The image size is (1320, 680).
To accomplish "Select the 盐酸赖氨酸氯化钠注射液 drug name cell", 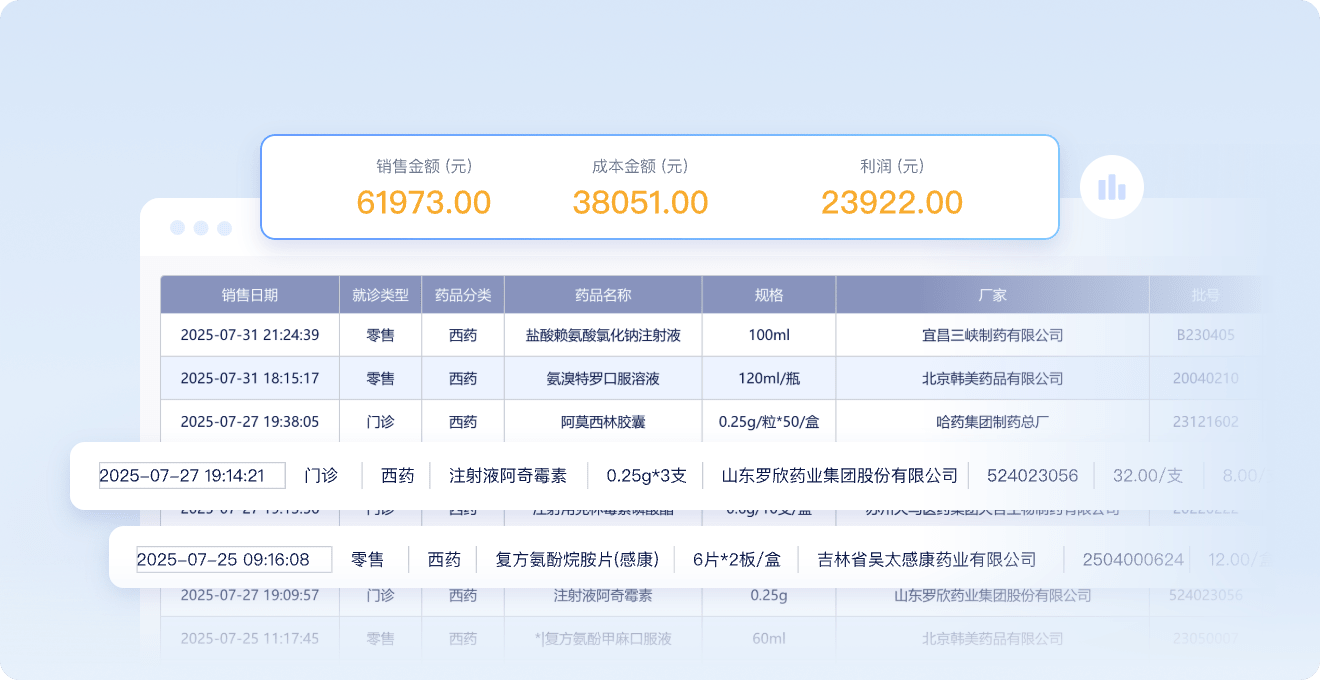I will click(x=603, y=335).
